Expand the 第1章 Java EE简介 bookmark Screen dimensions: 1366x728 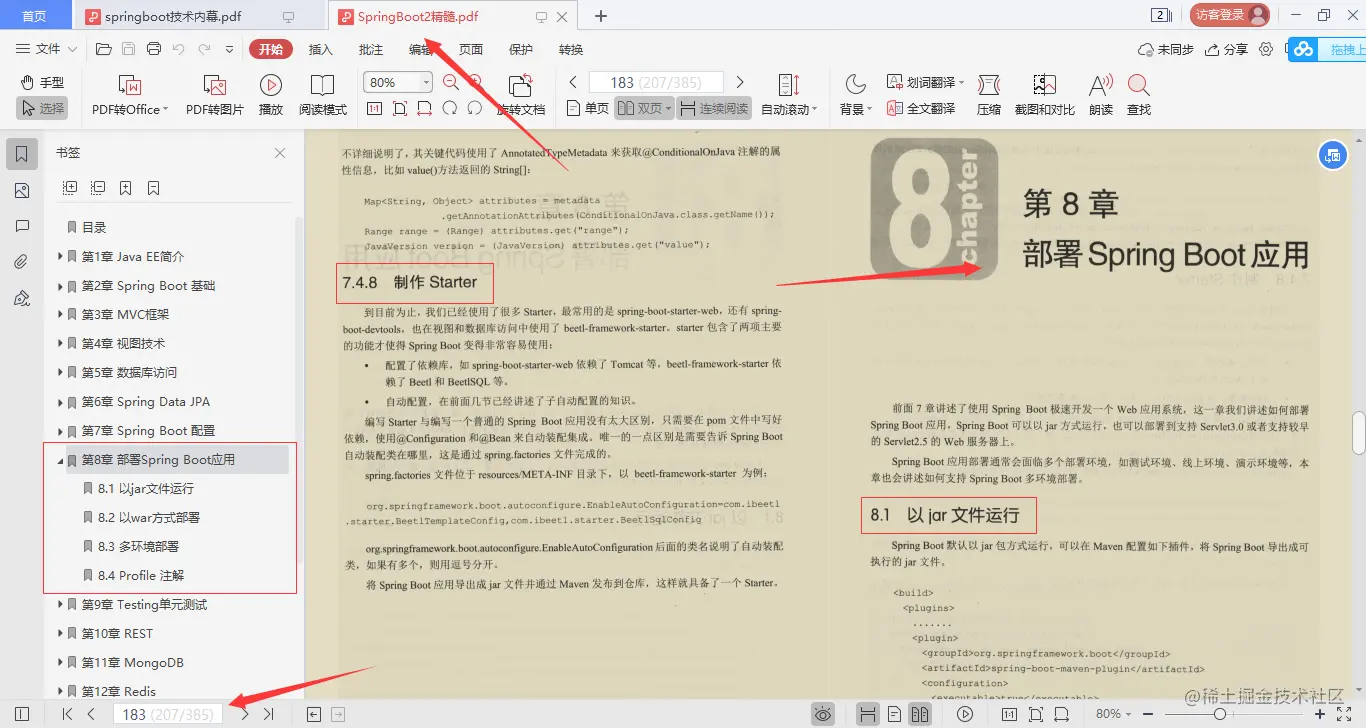(x=62, y=256)
